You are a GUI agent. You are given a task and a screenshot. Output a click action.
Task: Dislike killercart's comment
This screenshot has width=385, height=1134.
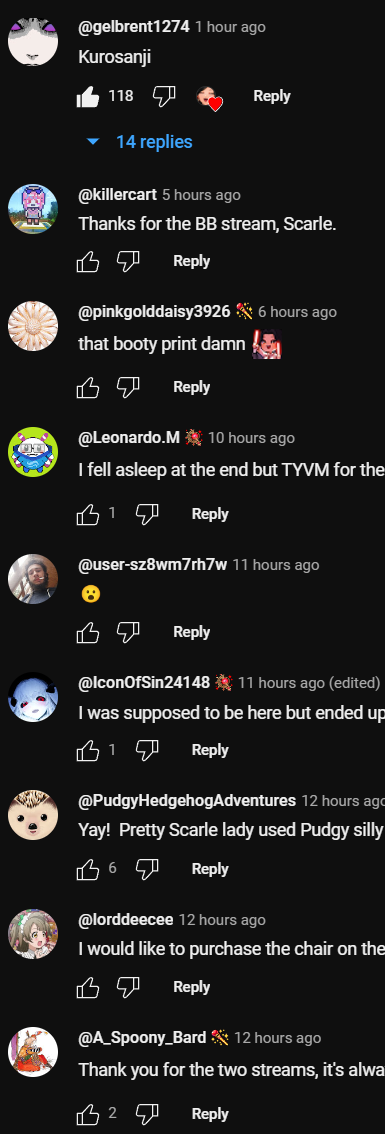click(x=128, y=261)
